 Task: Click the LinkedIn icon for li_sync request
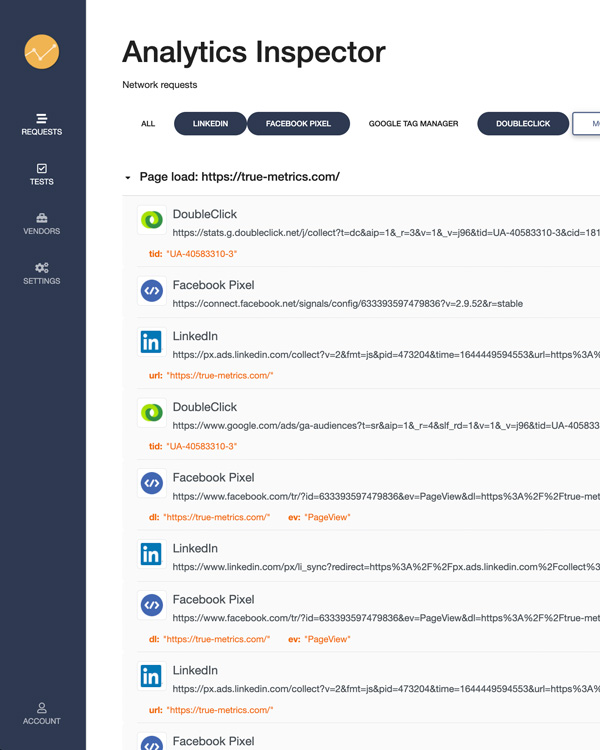click(x=151, y=554)
